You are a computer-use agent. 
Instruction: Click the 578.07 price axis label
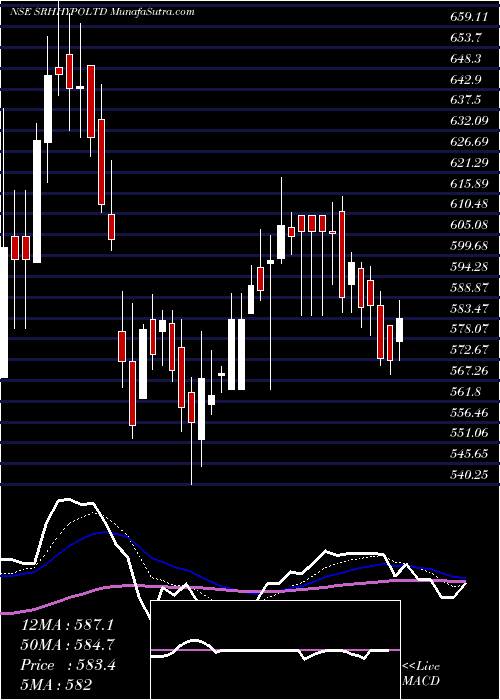point(467,329)
